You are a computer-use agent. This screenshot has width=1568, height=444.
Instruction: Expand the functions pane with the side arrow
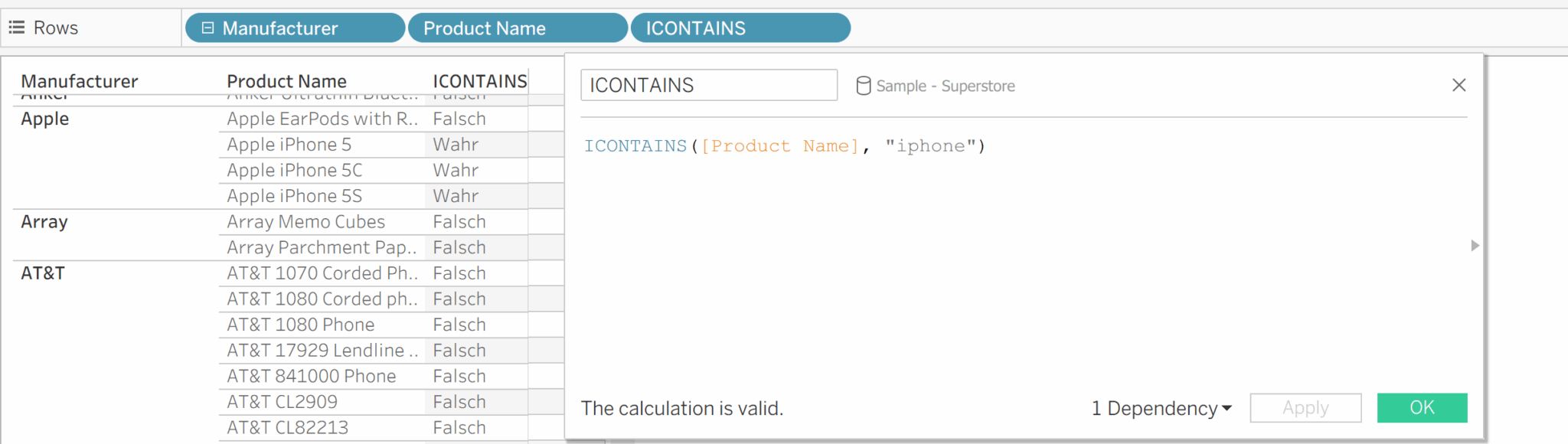1475,246
